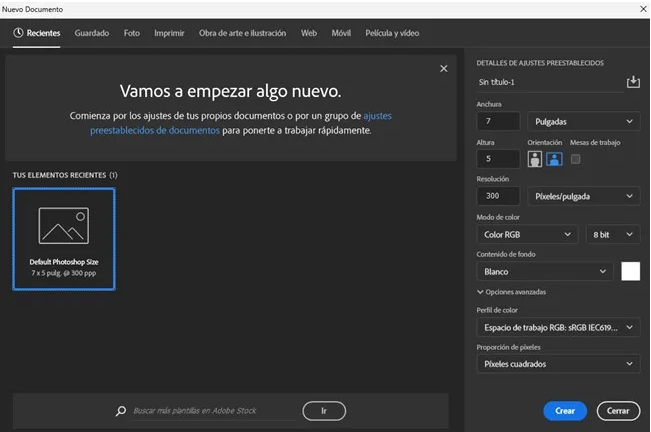Dismiss the welcome banner with its X

[444, 68]
